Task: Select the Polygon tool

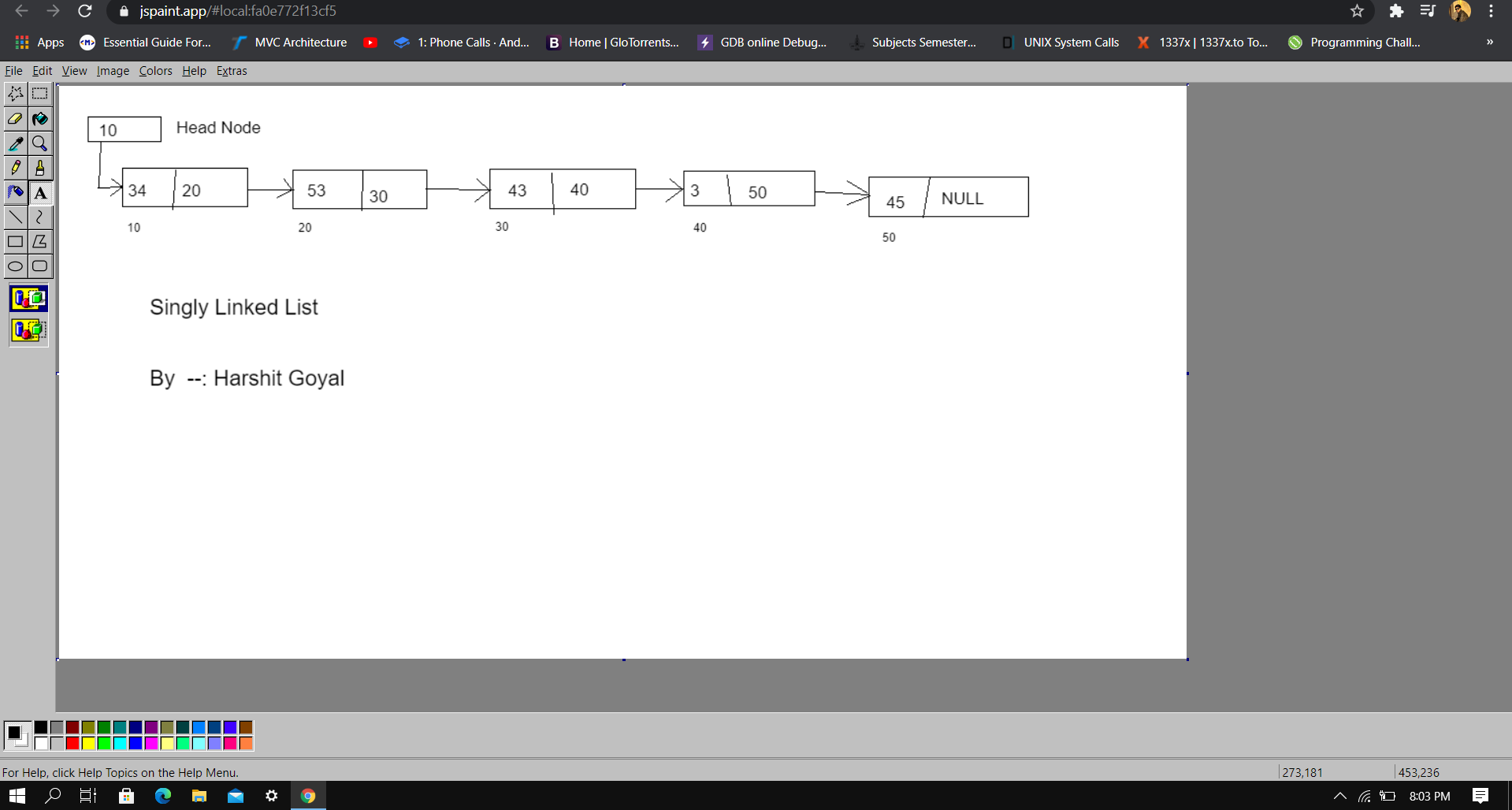Action: click(x=40, y=241)
